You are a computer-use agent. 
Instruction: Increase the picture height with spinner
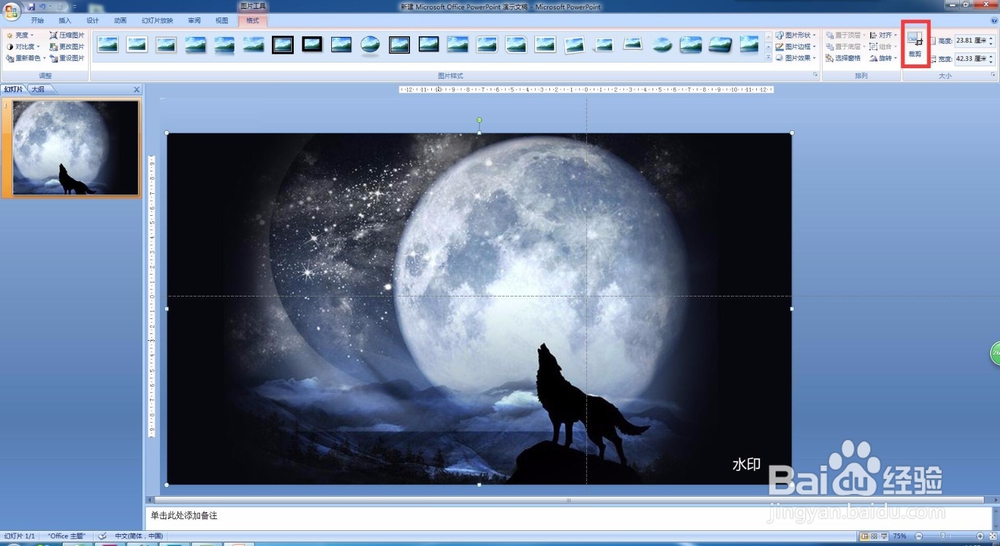[x=991, y=38]
